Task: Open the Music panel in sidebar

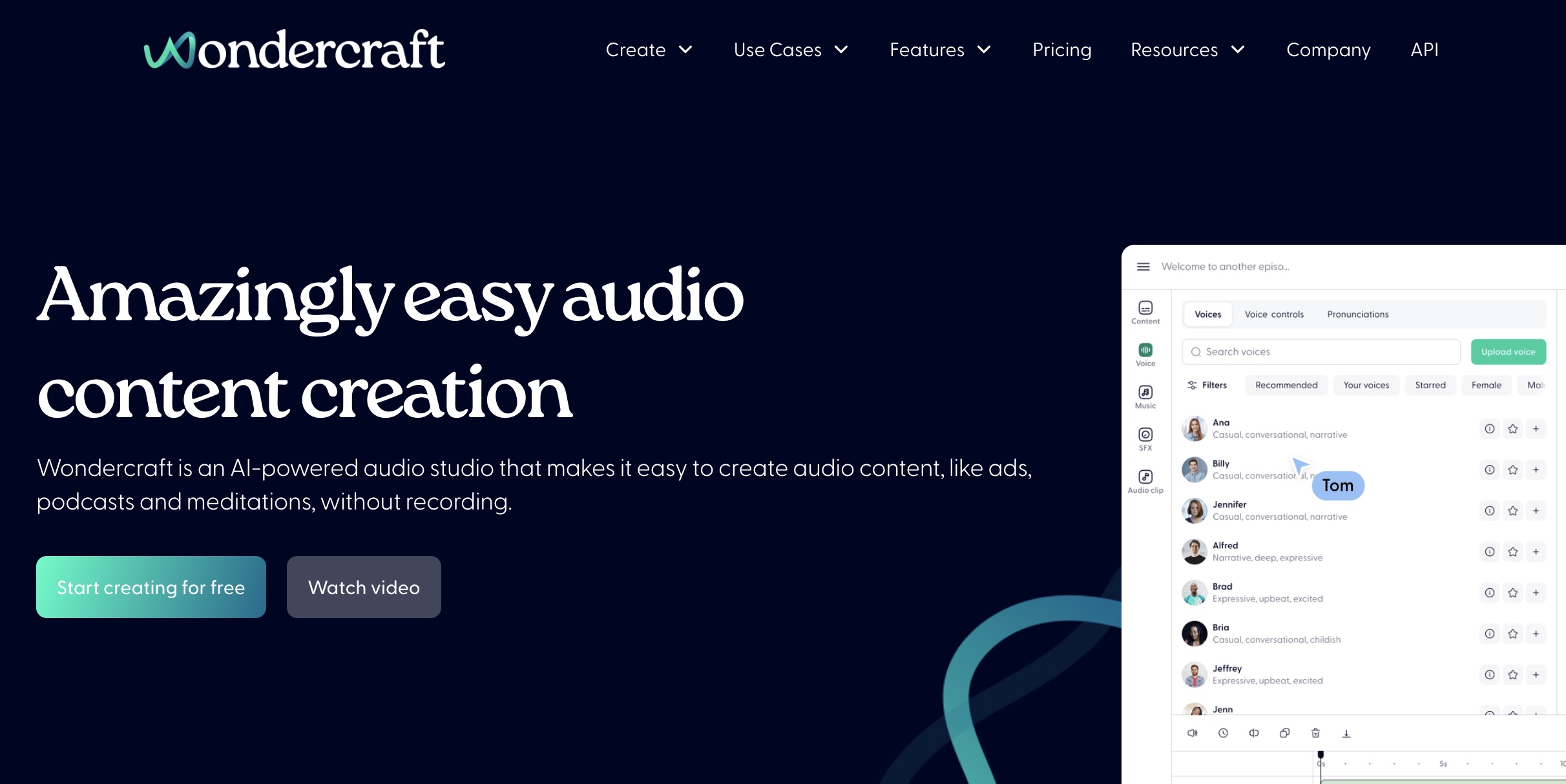Action: (1145, 396)
